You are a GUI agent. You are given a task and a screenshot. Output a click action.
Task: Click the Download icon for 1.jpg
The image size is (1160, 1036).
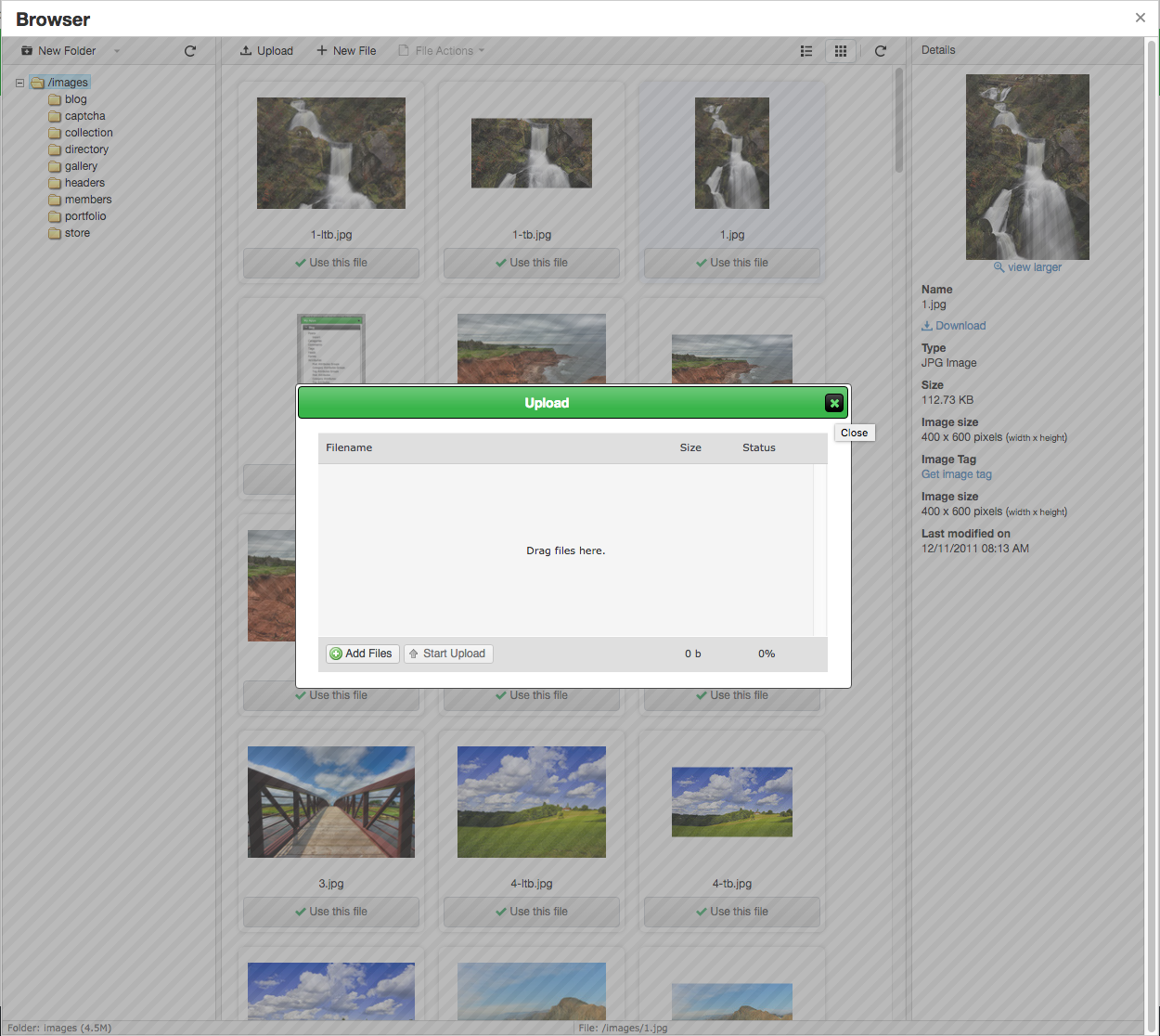[x=928, y=325]
